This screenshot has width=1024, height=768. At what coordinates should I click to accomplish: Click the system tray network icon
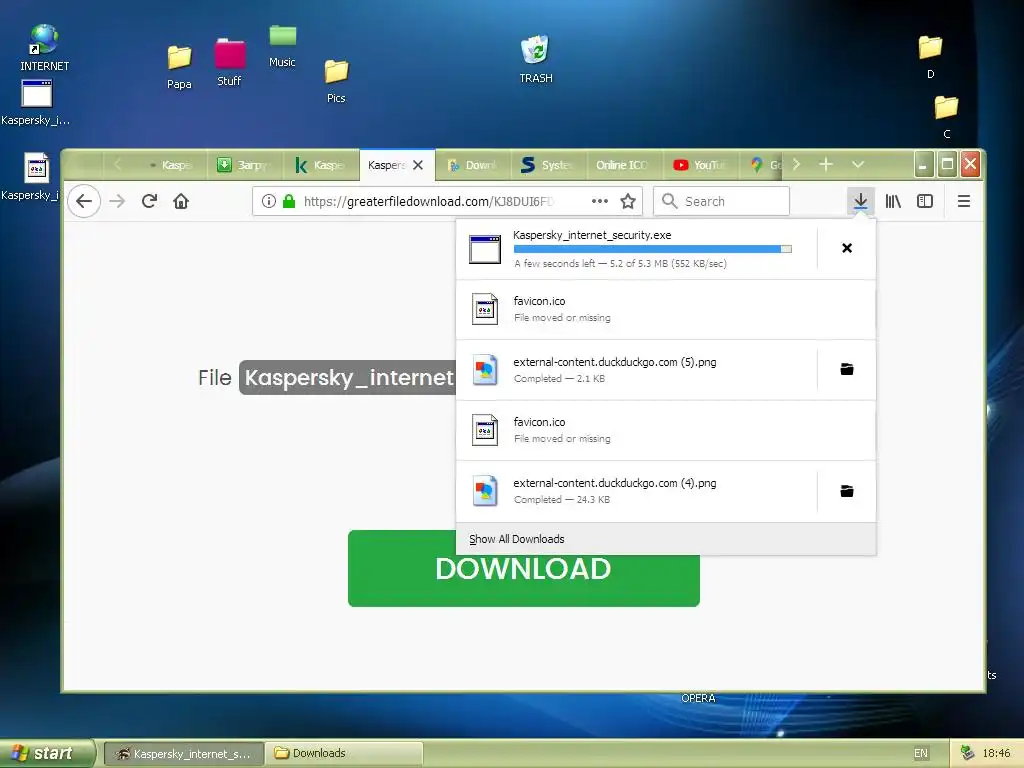968,753
